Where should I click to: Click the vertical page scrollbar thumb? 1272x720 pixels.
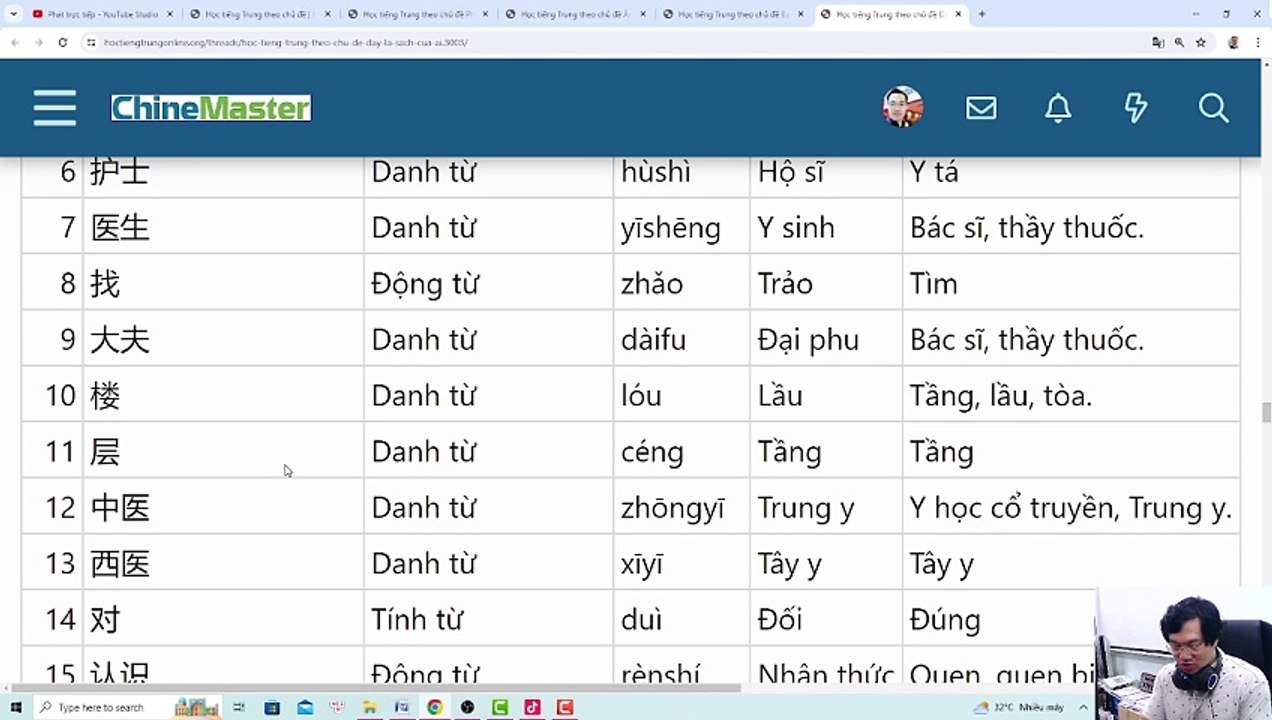click(x=1266, y=413)
